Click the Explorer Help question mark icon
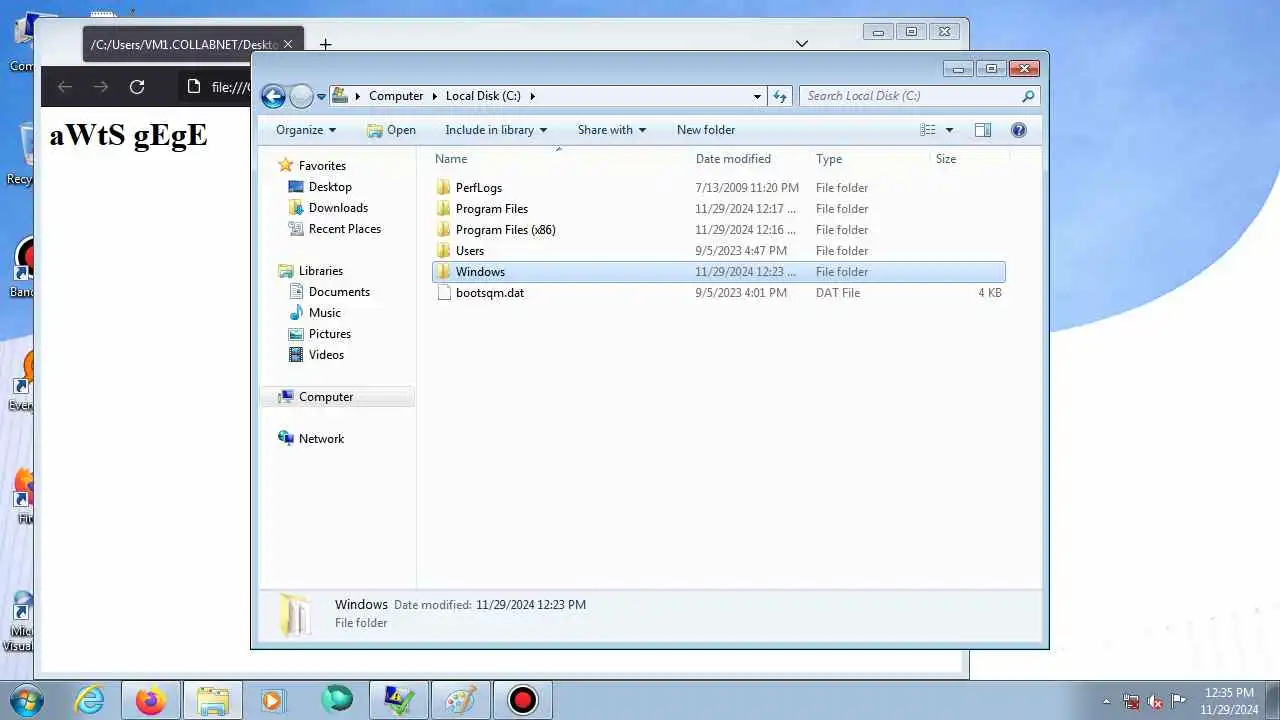 tap(1019, 130)
